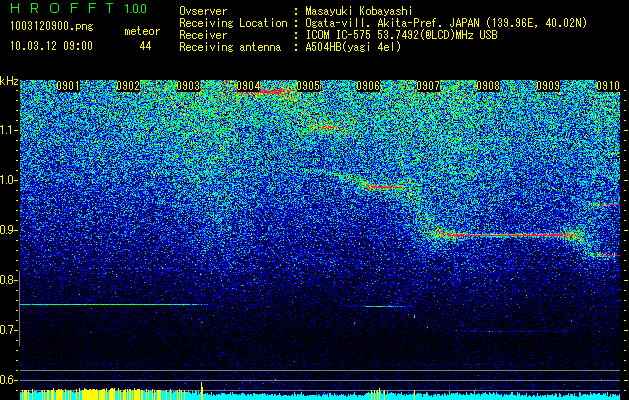Screen dimensions: 629x400
Task: Click the Receiving antenna field label
Action: pyautogui.click(x=229, y=47)
